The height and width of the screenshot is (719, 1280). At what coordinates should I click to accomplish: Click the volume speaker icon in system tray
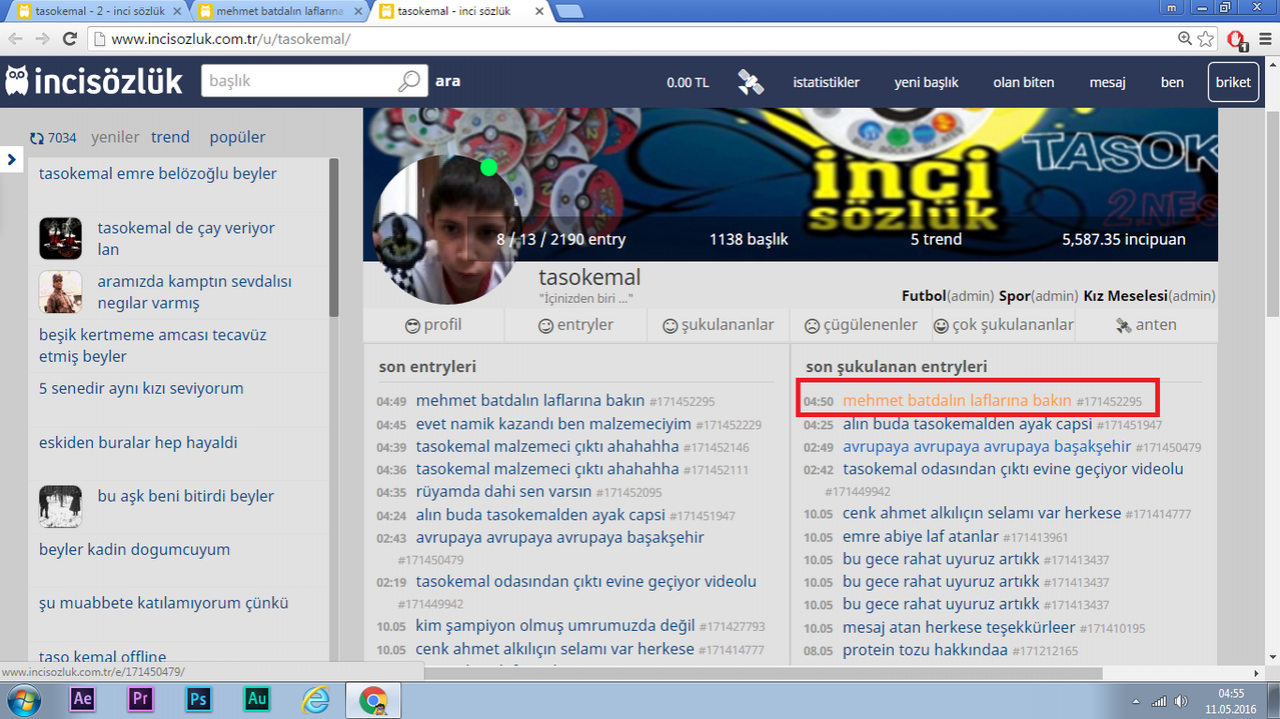pyautogui.click(x=1181, y=700)
